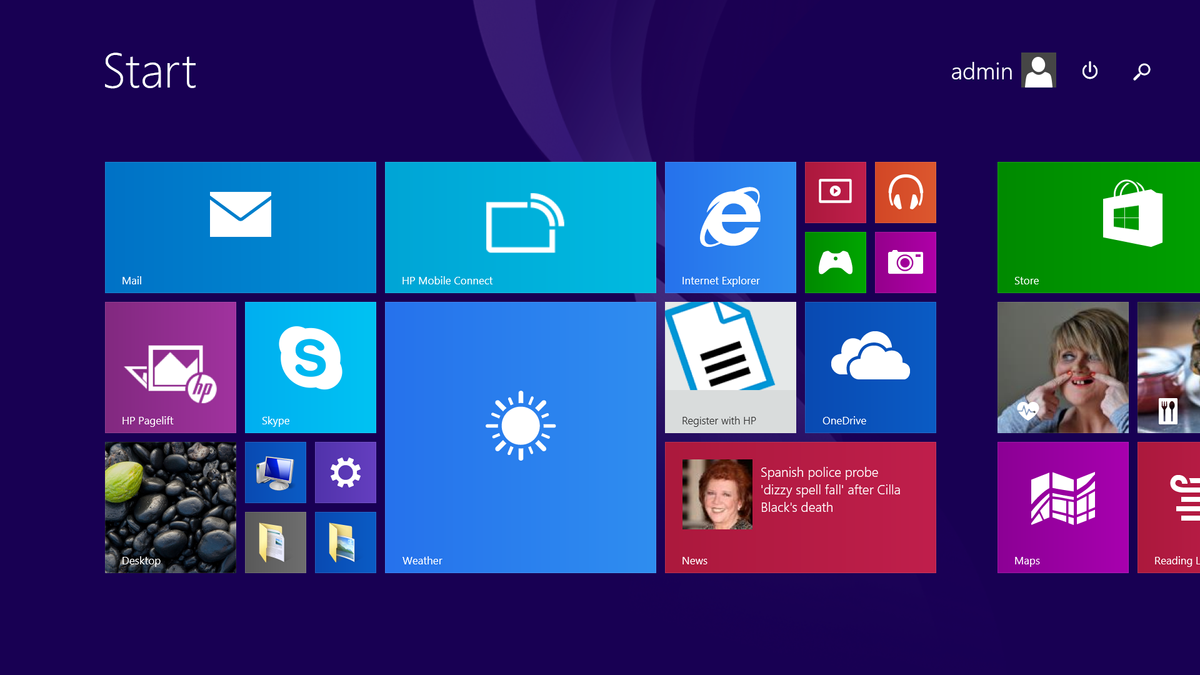Image resolution: width=1200 pixels, height=675 pixels.
Task: Open Register with HP
Action: click(730, 367)
